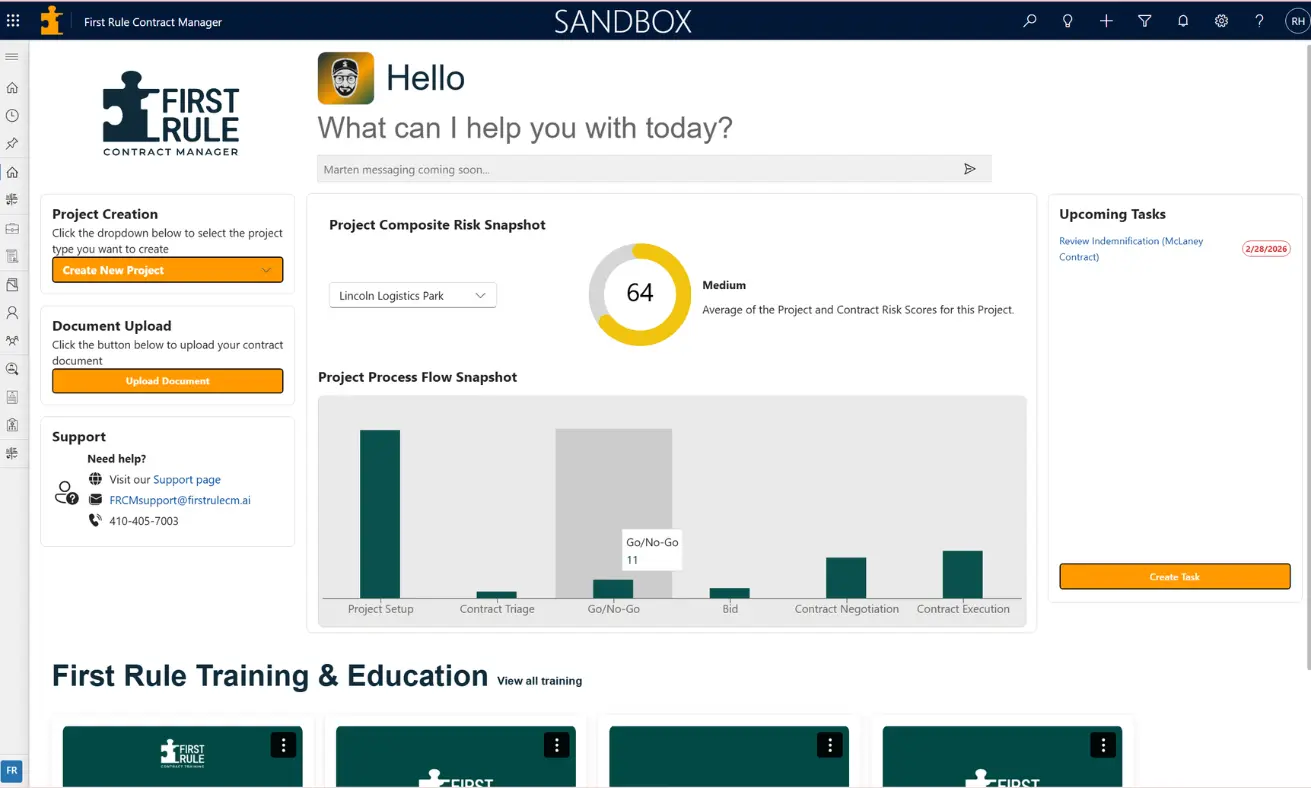Click the plus quick-create icon
The height and width of the screenshot is (788, 1311).
point(1106,21)
